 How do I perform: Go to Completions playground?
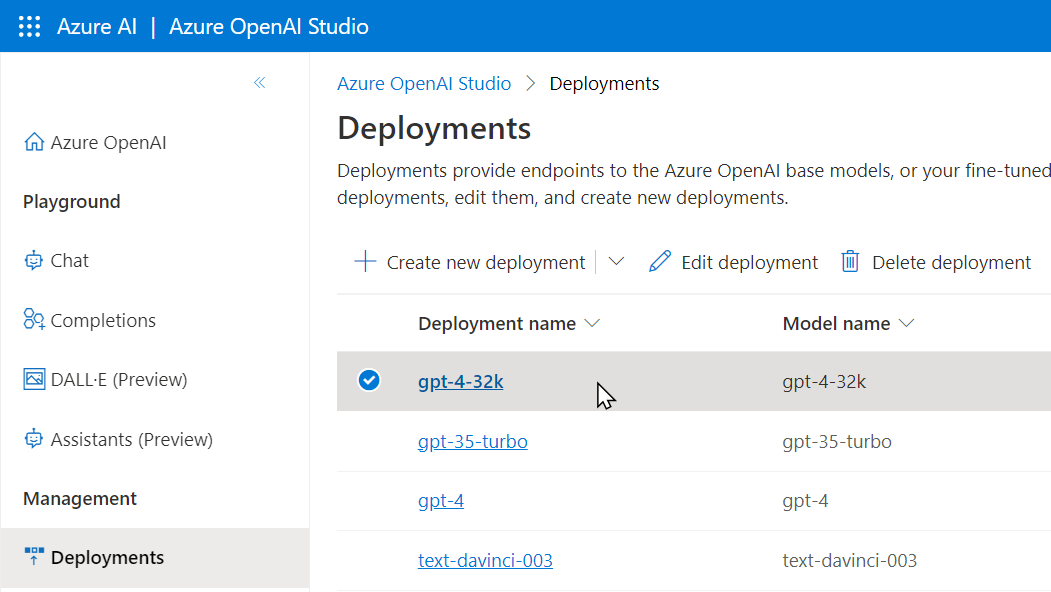(x=103, y=320)
